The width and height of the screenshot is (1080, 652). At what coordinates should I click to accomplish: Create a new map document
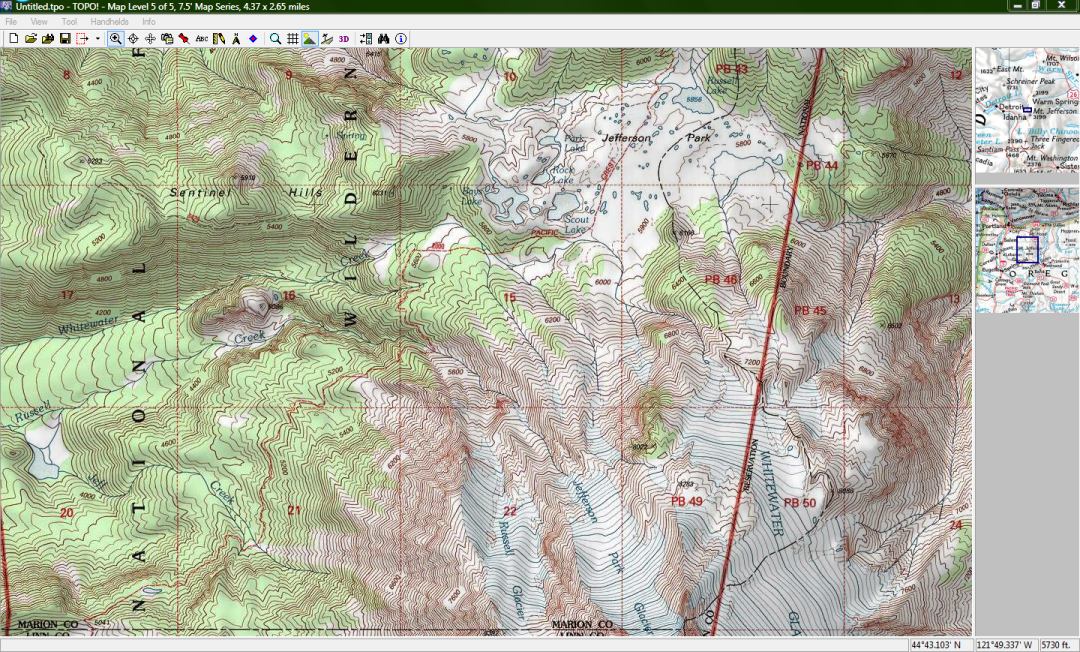(x=14, y=39)
